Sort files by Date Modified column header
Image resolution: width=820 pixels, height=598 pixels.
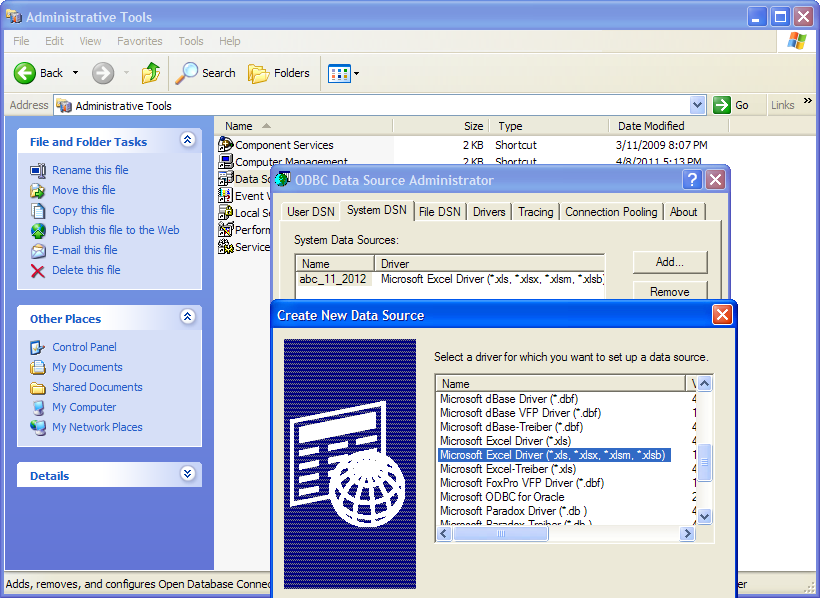tap(668, 126)
